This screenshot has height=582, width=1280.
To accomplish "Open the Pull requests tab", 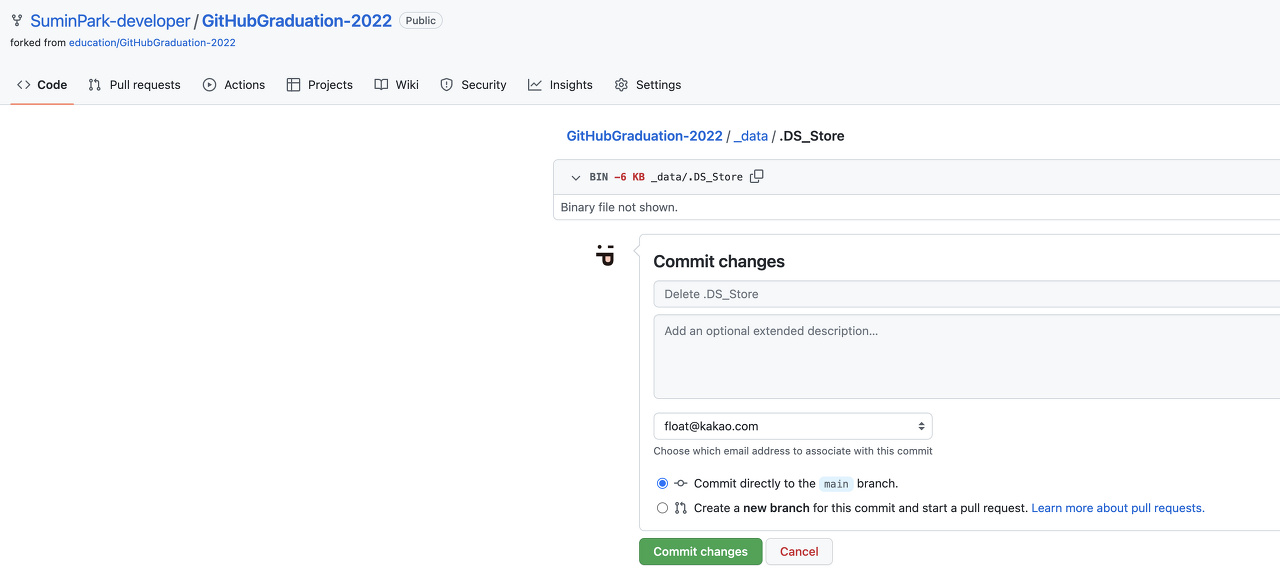I will (134, 85).
